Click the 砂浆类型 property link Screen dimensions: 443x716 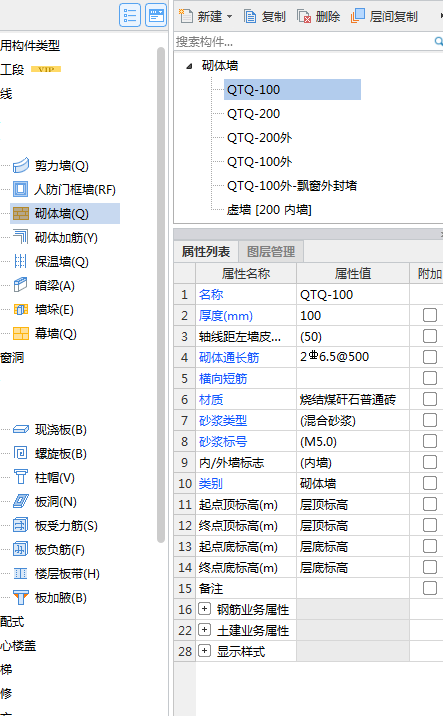223,421
